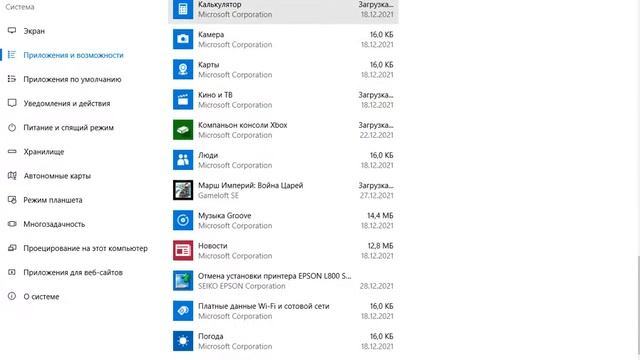640x360 pixels.
Task: Click the Приложения и возможности sidebar icon
Action: 12,55
